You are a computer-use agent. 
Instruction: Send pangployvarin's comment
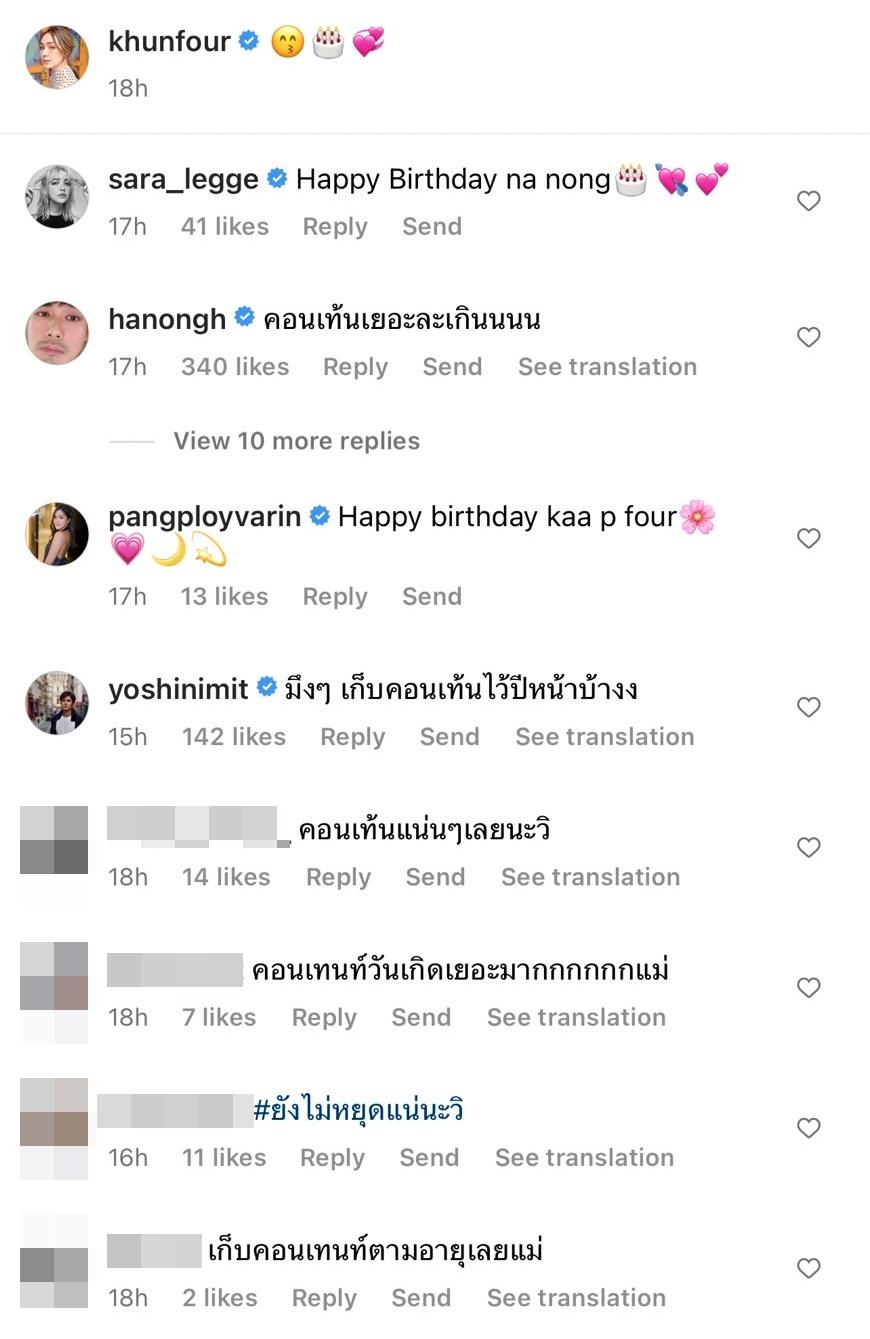click(x=432, y=597)
